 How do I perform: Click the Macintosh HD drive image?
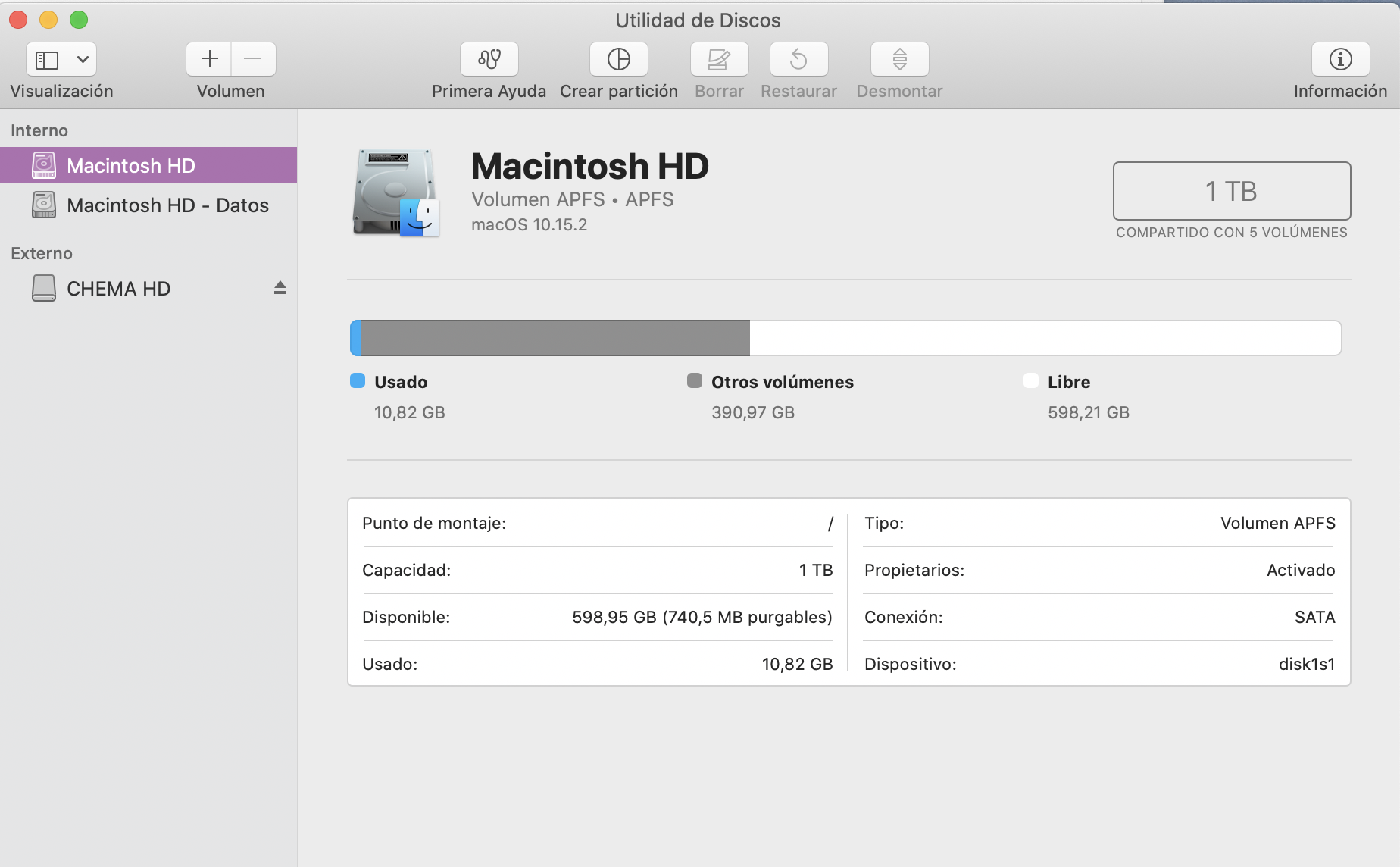pyautogui.click(x=395, y=193)
